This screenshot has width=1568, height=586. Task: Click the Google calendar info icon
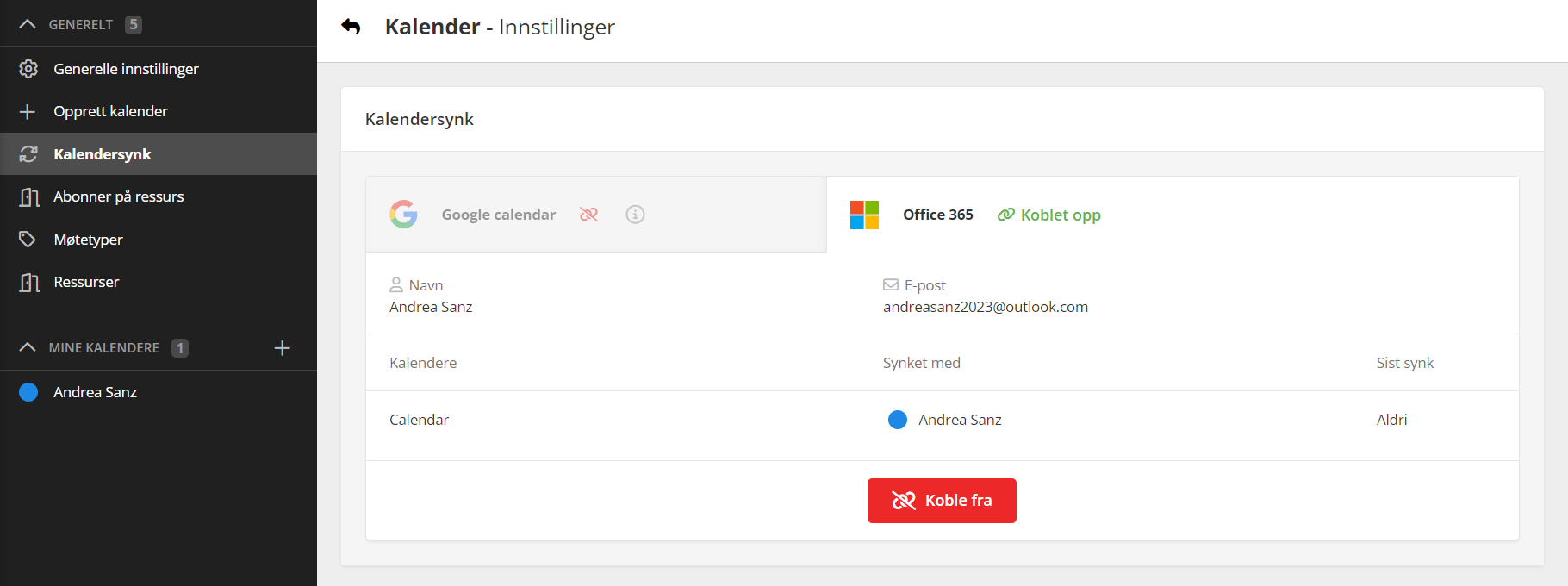635,215
